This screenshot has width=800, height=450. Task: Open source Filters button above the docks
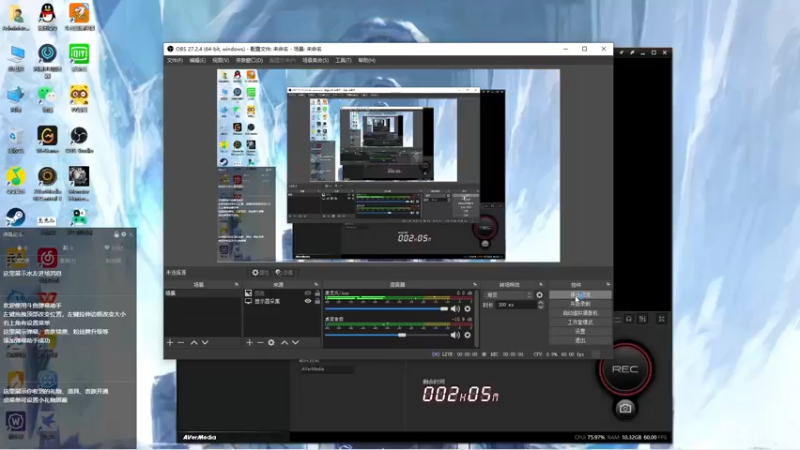pos(284,272)
